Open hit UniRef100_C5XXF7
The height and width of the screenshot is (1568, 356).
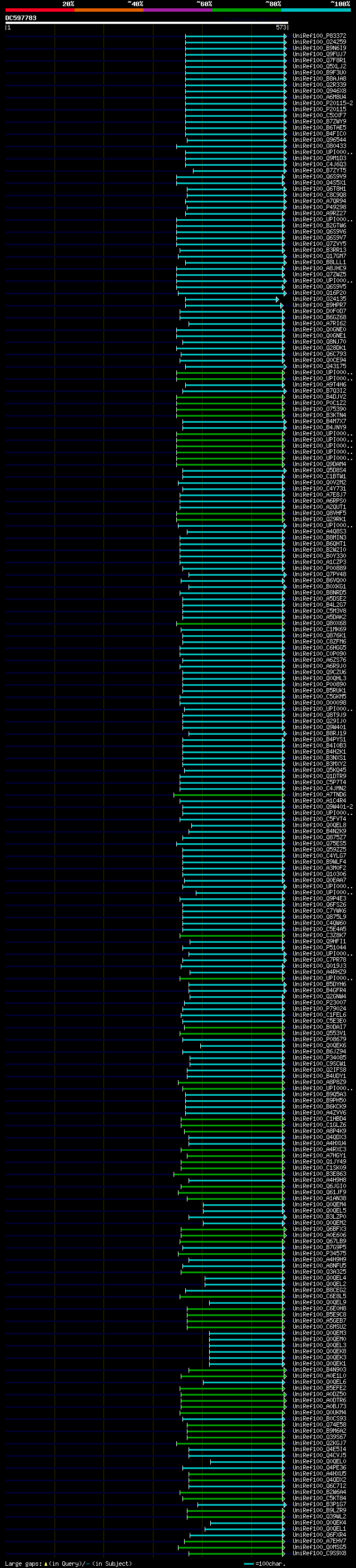pos(319,116)
